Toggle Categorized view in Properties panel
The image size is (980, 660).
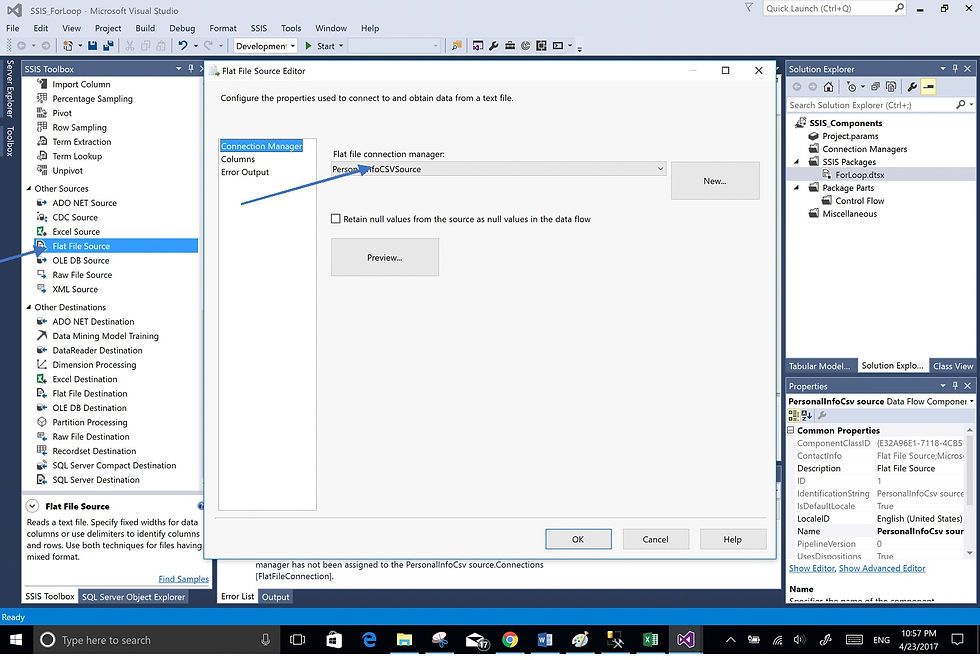coord(794,416)
